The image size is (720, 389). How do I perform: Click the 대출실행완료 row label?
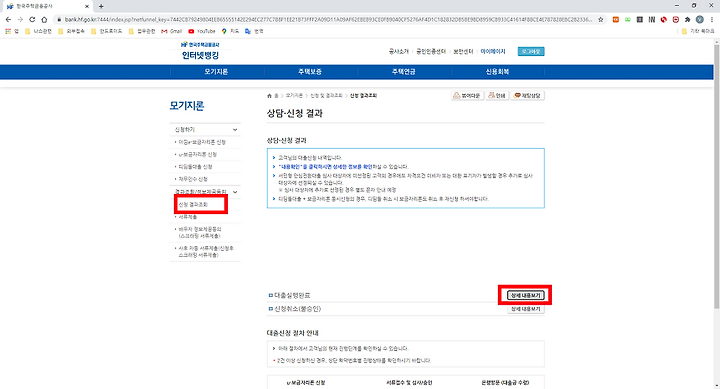tap(292, 295)
